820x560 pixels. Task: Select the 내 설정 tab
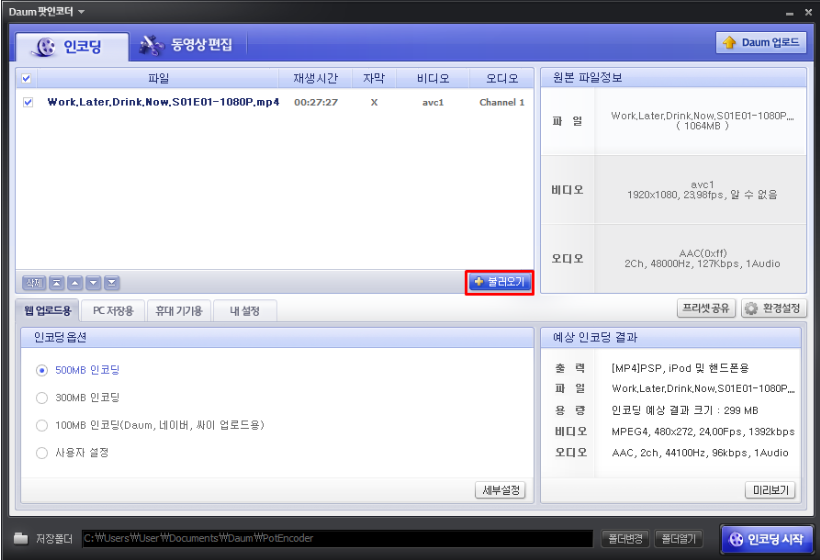point(245,311)
